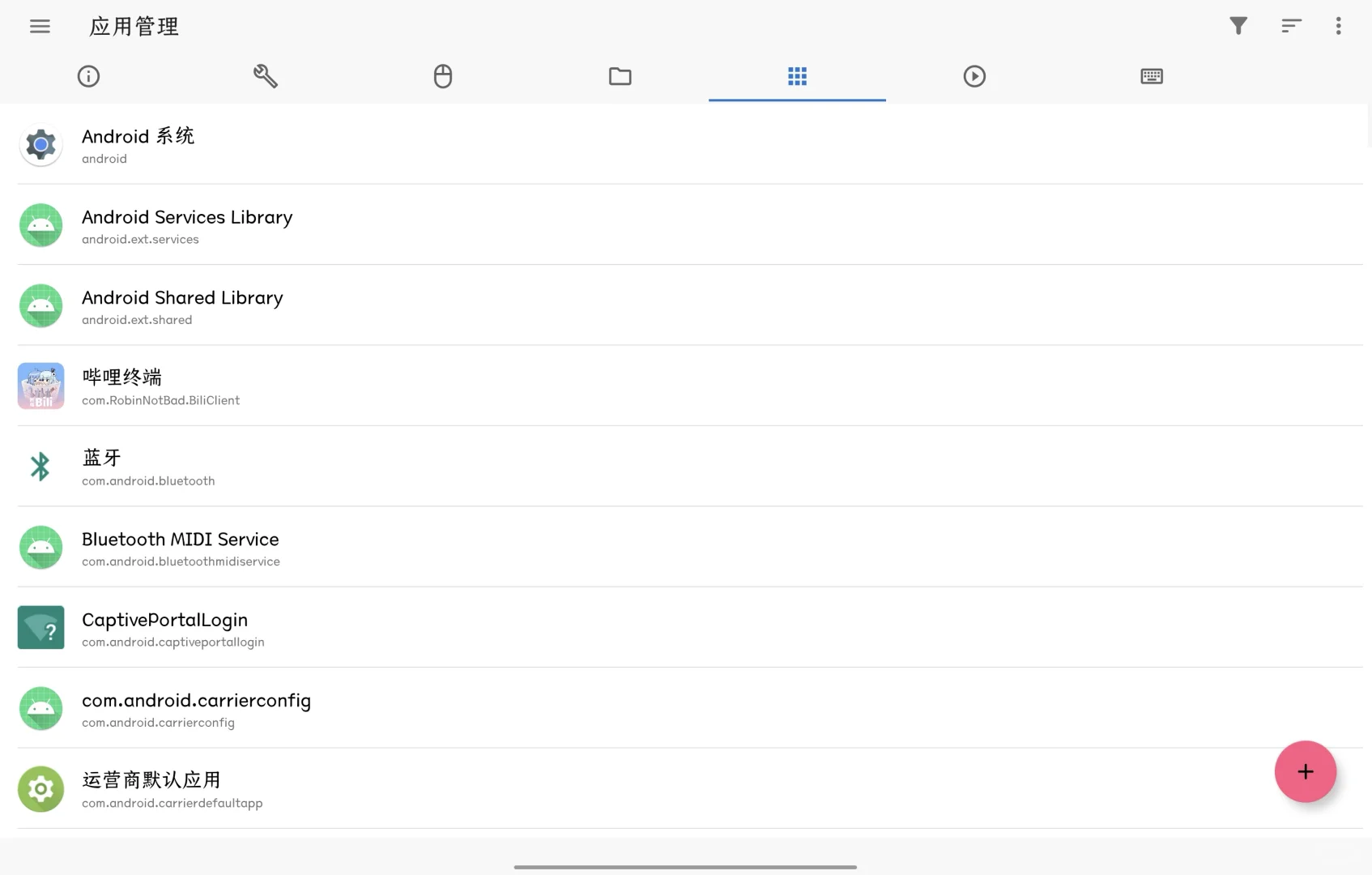Click the package name com.android.captiveportallogin
The height and width of the screenshot is (875, 1372).
click(x=173, y=642)
